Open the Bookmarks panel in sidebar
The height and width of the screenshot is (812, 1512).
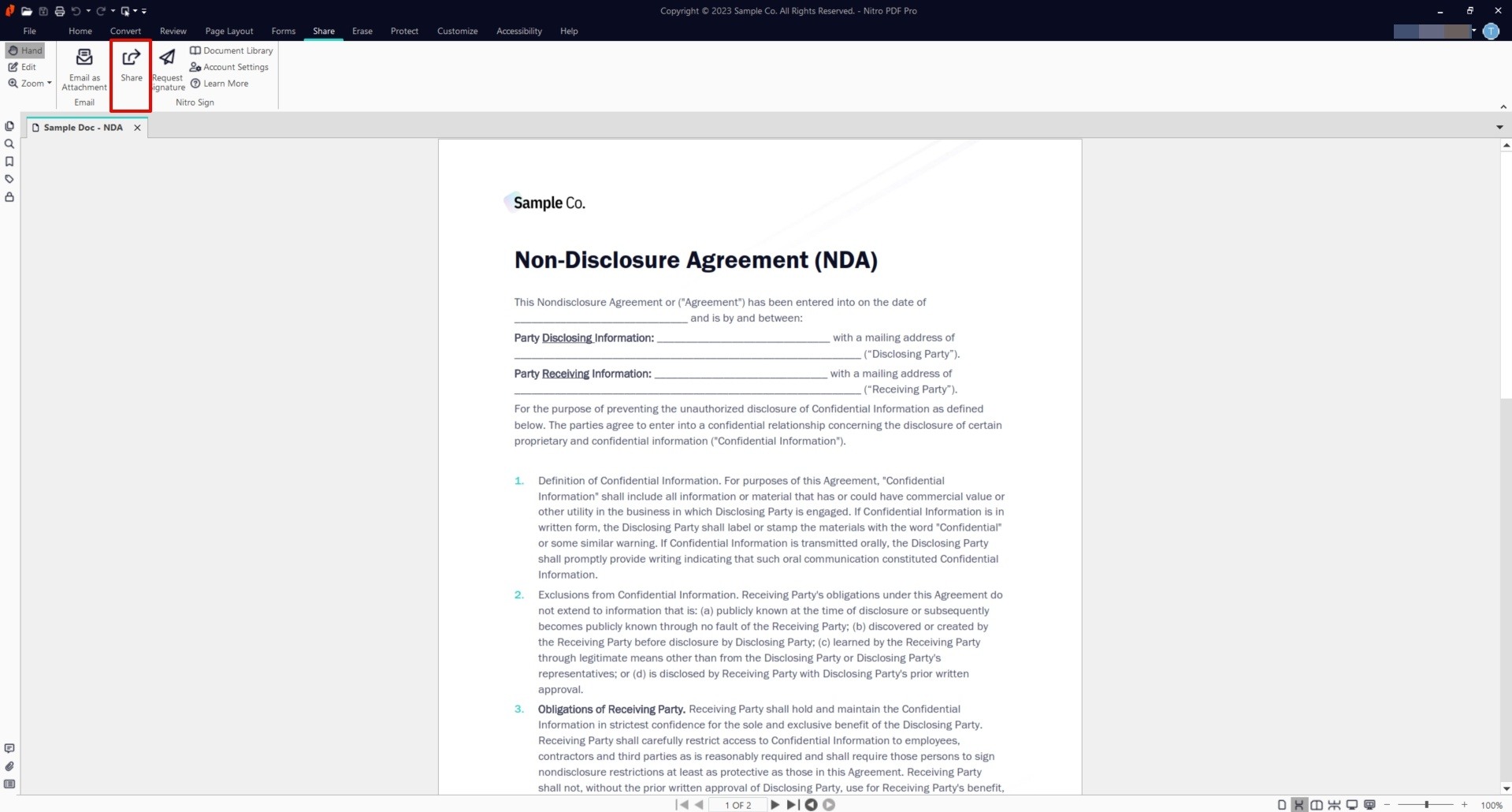[9, 162]
